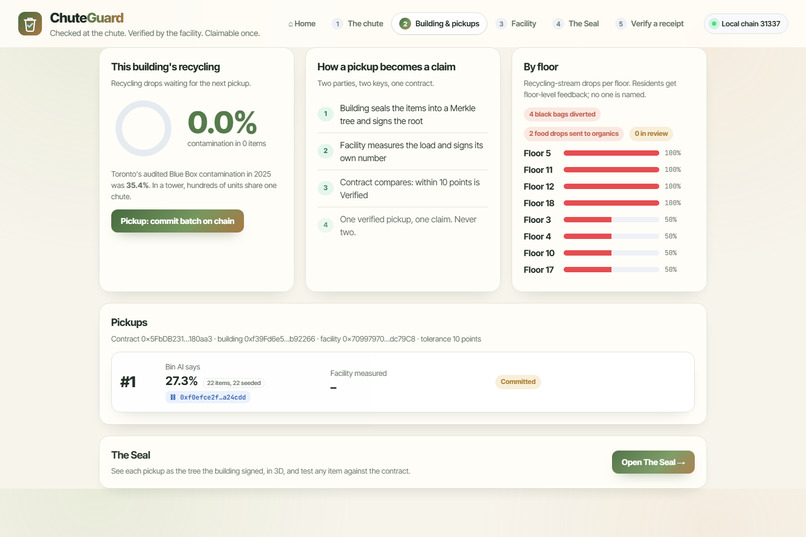Viewport: 806px width, 537px height.
Task: Click the 0 in review badge
Action: pos(651,134)
